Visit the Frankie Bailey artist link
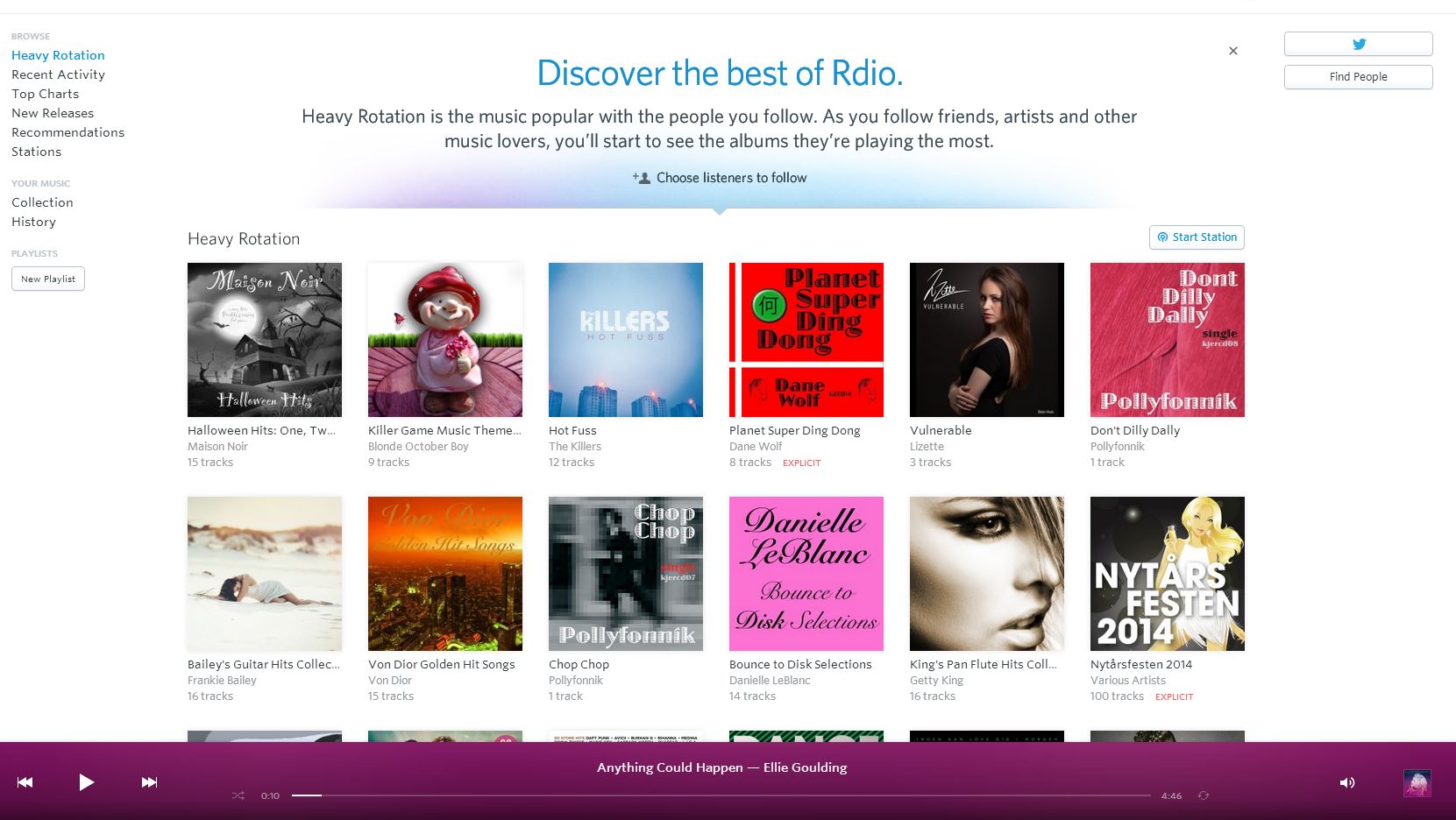 (x=222, y=681)
